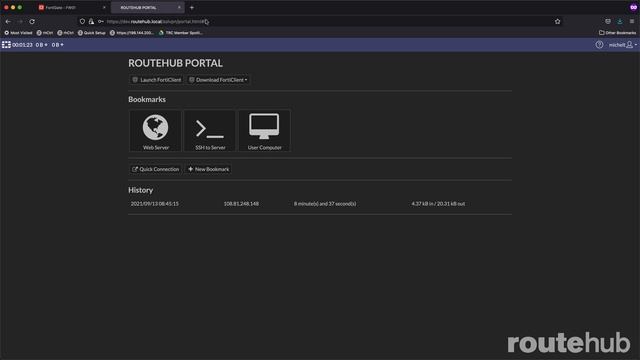Click the session timer 00:01:23

[x=22, y=45]
